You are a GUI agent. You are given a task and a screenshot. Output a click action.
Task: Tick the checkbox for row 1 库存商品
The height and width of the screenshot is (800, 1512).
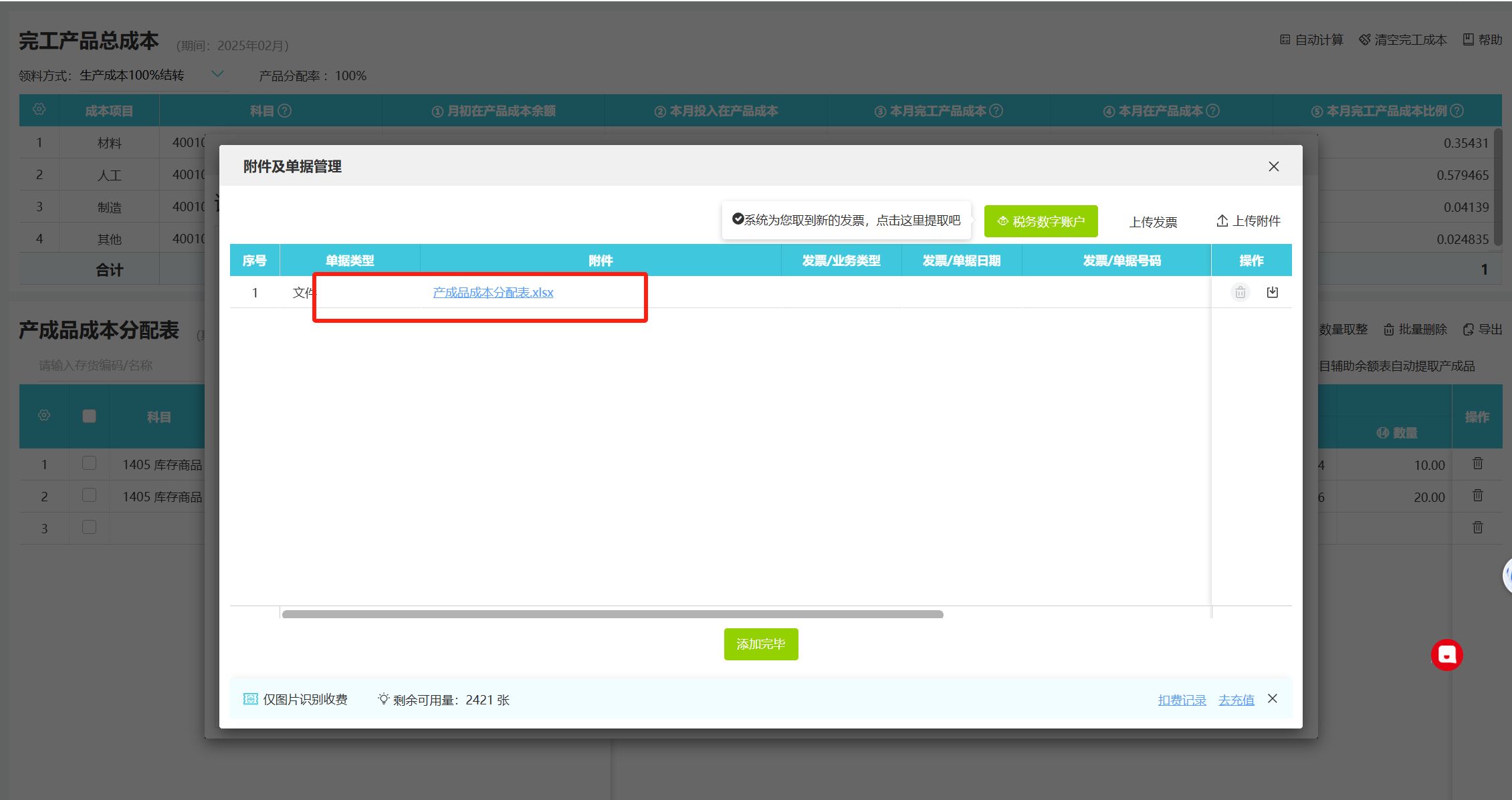coord(89,463)
